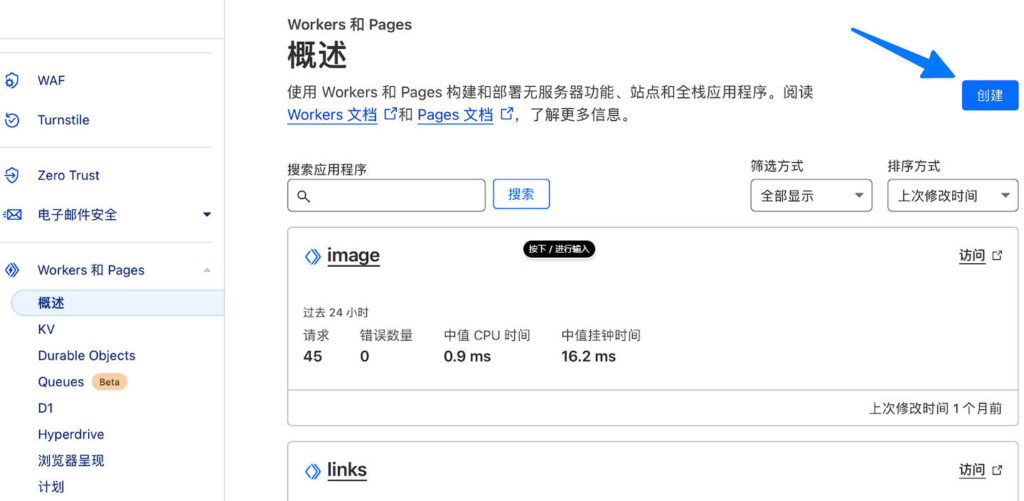
Task: Open Hyperdrive in the sidebar
Action: pyautogui.click(x=71, y=434)
